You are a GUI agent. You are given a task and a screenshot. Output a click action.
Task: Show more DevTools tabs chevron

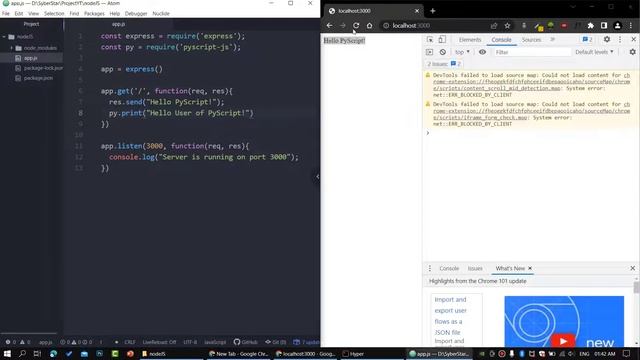point(553,40)
